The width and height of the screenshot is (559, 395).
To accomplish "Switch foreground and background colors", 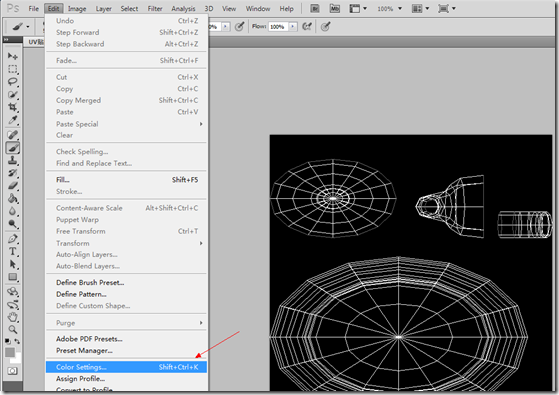I will (17, 341).
